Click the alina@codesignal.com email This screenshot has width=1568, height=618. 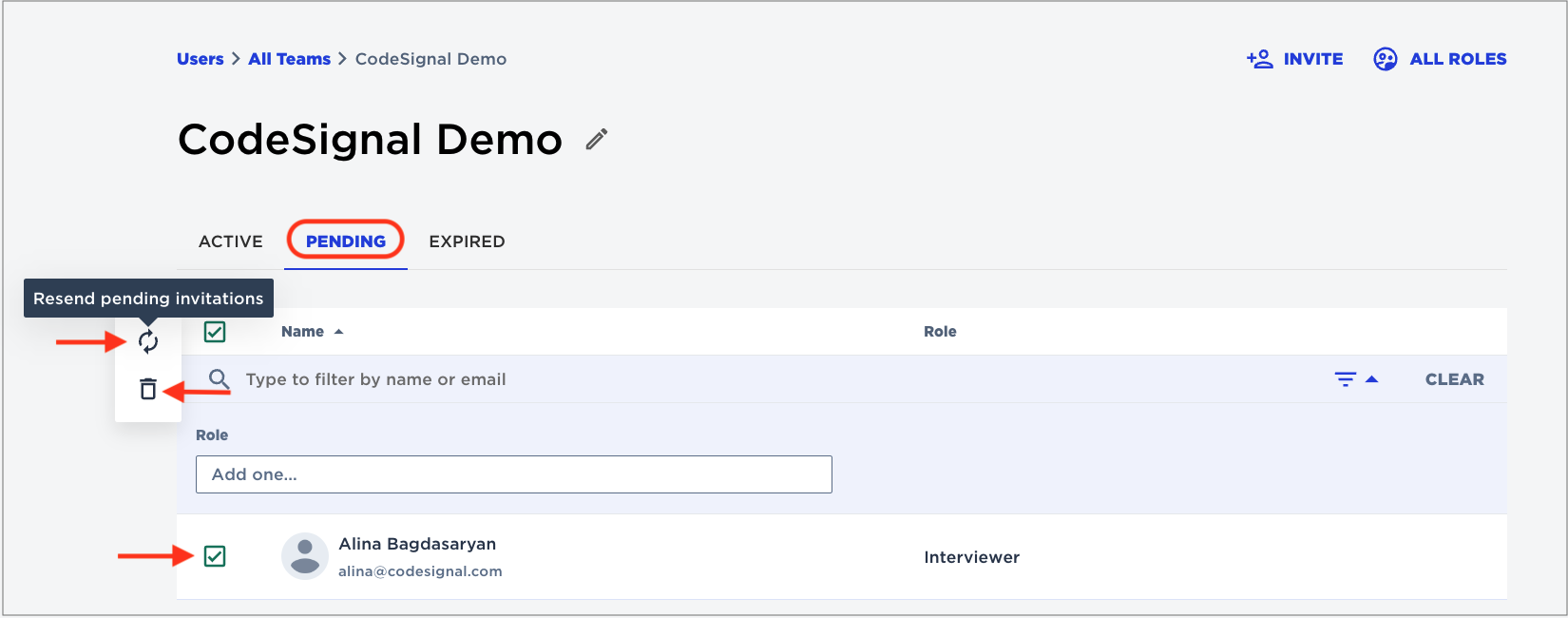click(x=420, y=571)
